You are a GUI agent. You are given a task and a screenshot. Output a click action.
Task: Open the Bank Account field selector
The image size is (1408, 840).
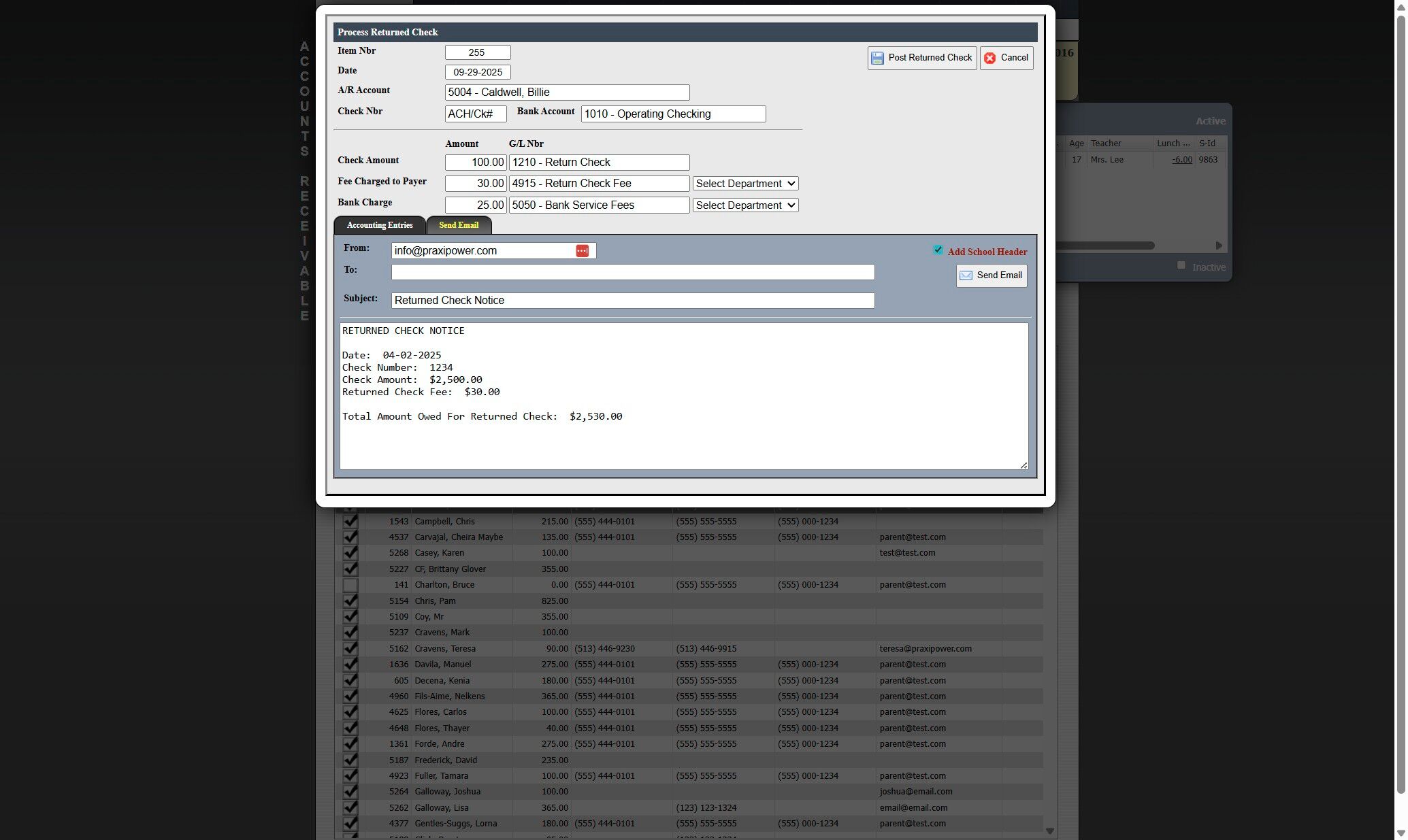673,114
